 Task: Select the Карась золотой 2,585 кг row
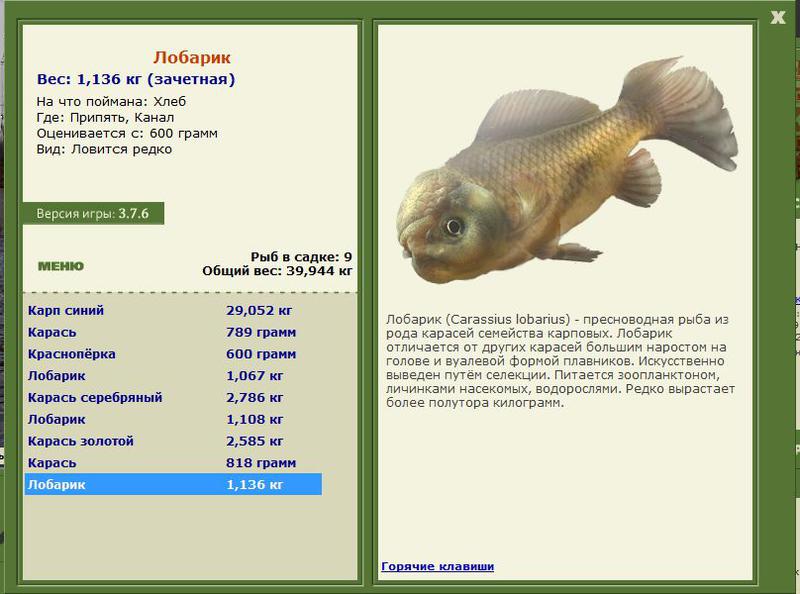pos(173,441)
